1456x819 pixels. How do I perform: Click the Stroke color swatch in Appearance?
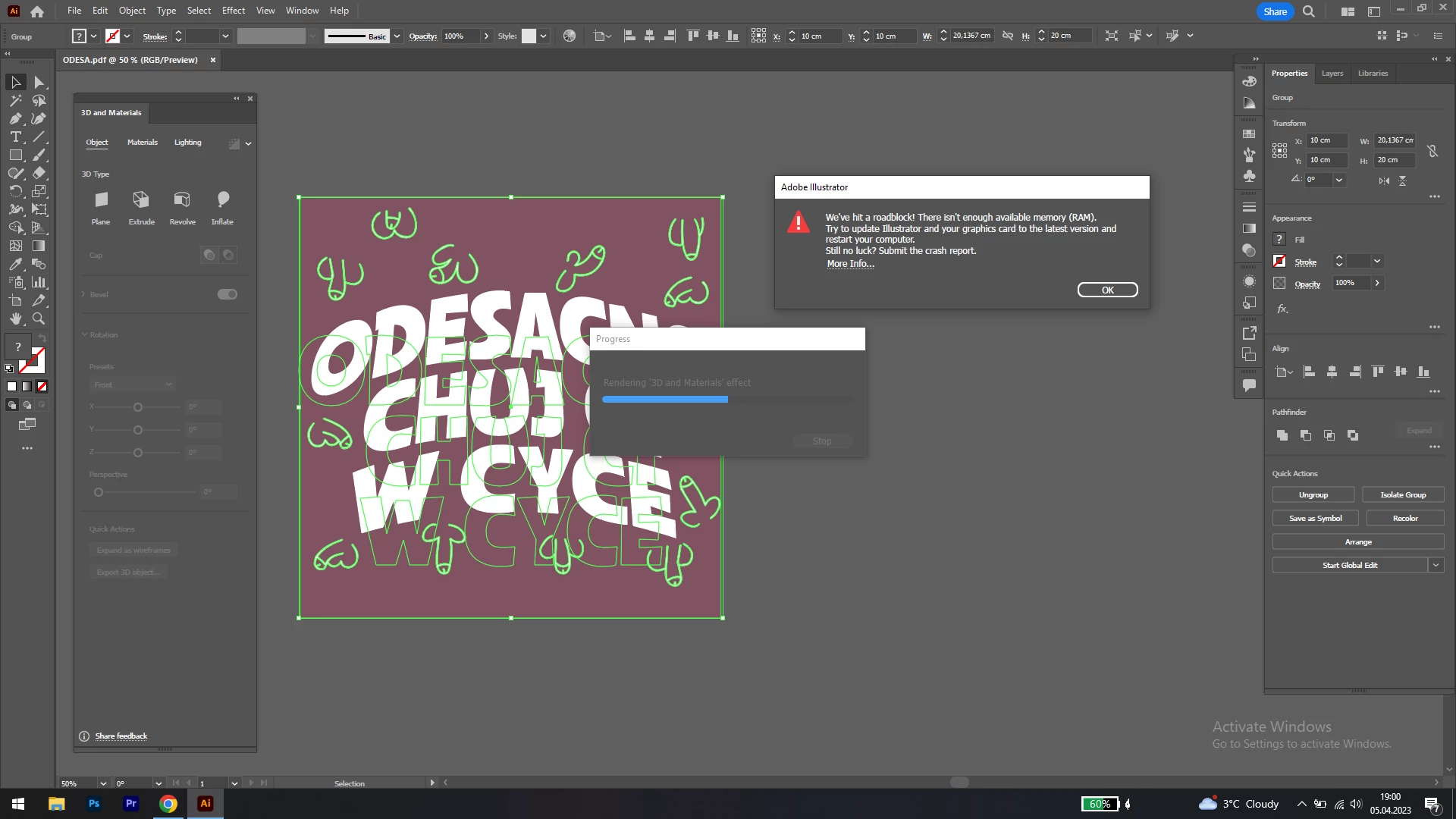[x=1279, y=262]
